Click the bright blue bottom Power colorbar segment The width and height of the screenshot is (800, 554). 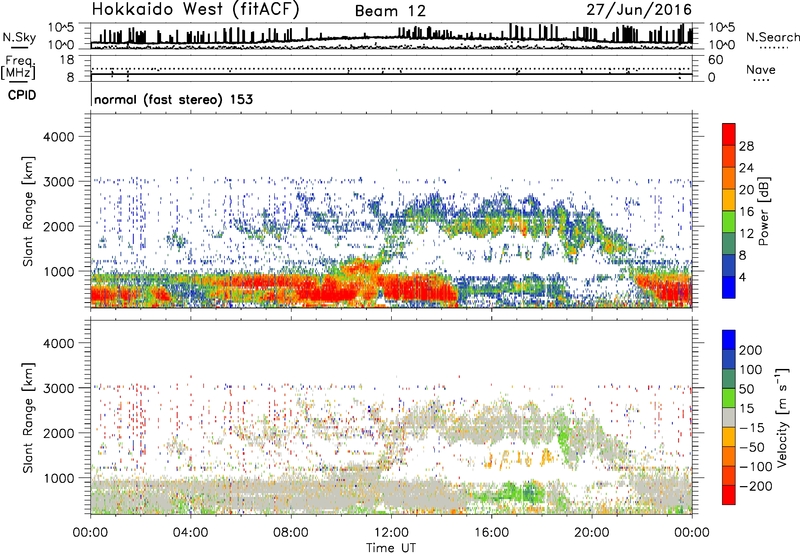click(x=729, y=287)
